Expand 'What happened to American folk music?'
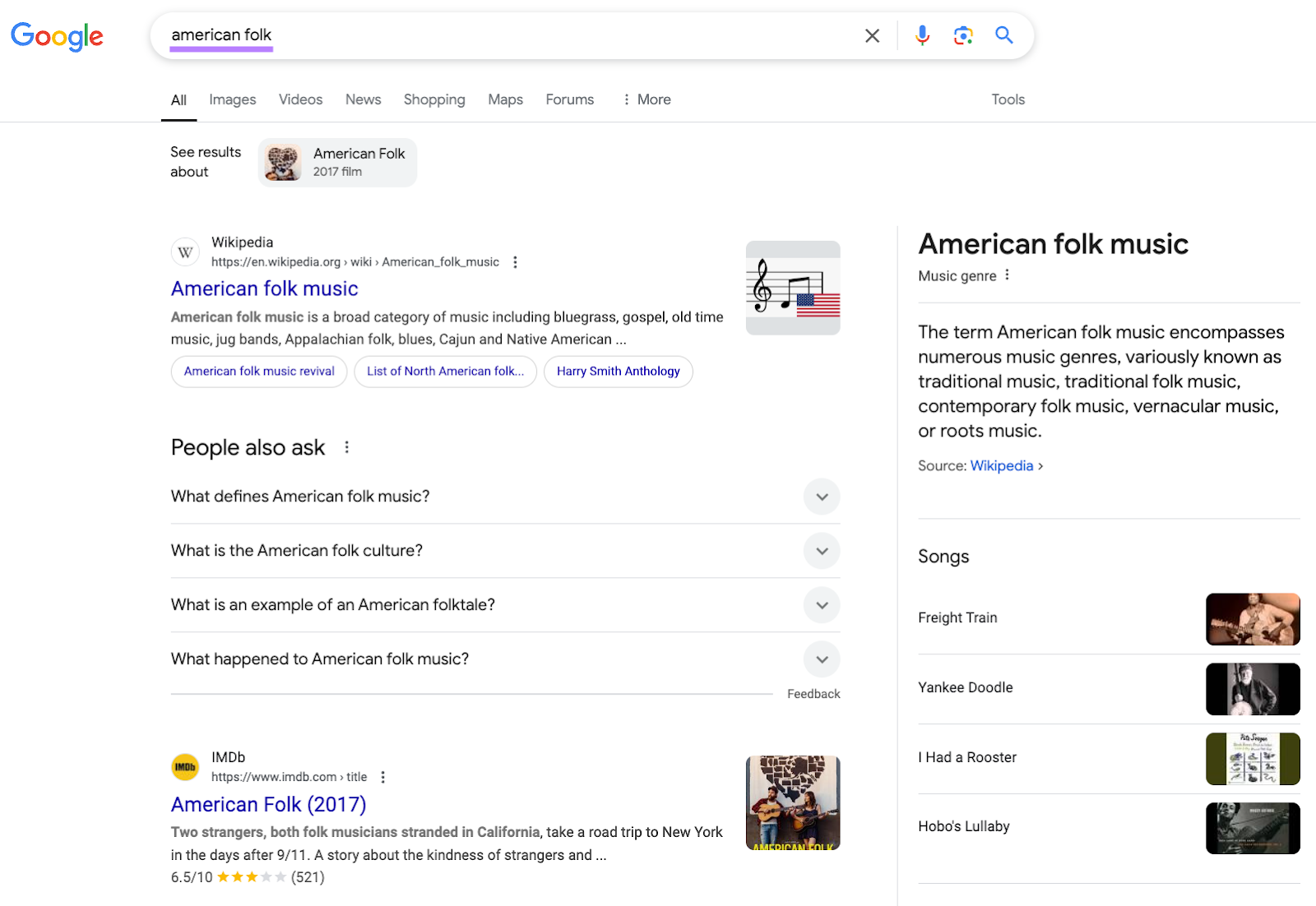 point(821,659)
